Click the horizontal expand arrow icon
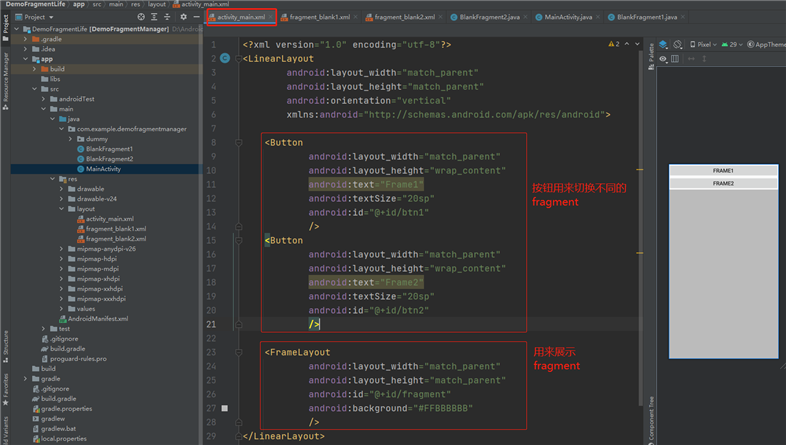The height and width of the screenshot is (445, 786). (x=691, y=59)
